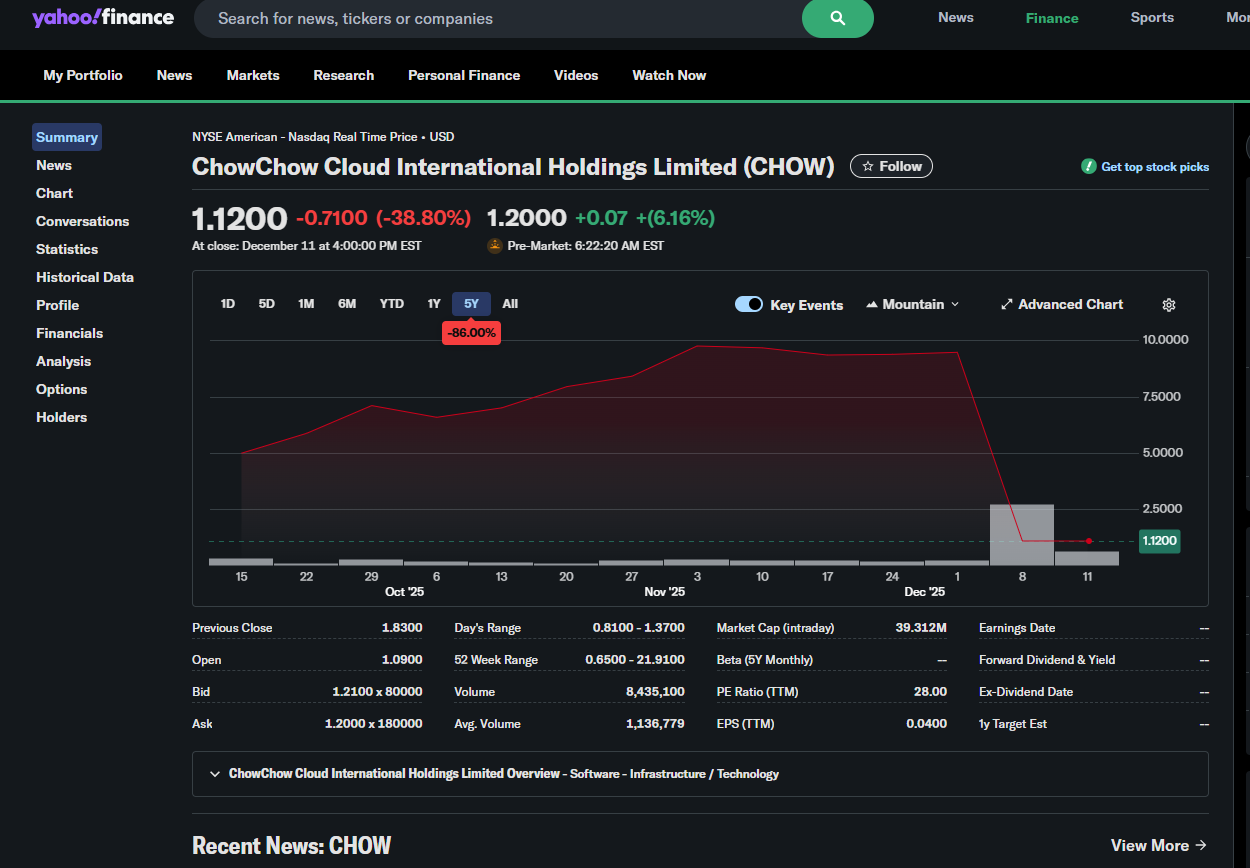Screen dimensions: 1250x868
Task: Go to Sports in the top header
Action: pos(1152,18)
